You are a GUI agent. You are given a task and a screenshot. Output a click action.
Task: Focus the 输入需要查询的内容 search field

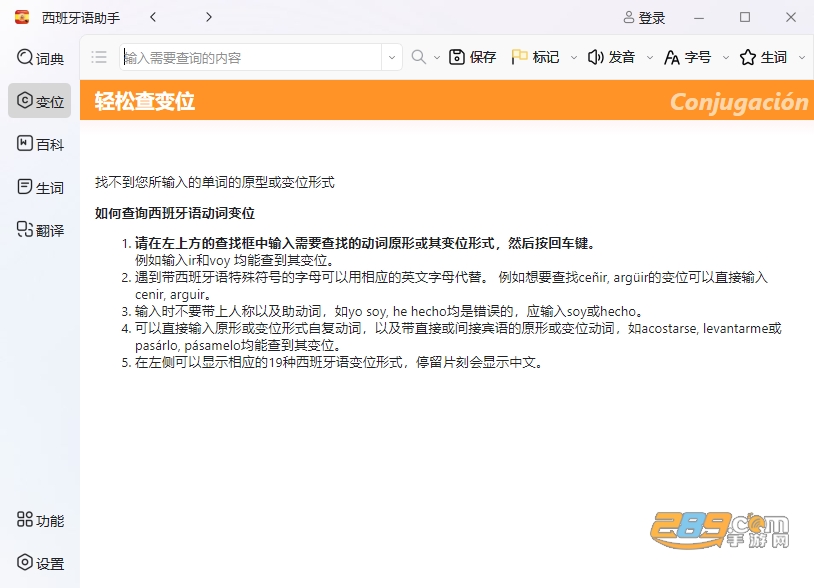251,58
